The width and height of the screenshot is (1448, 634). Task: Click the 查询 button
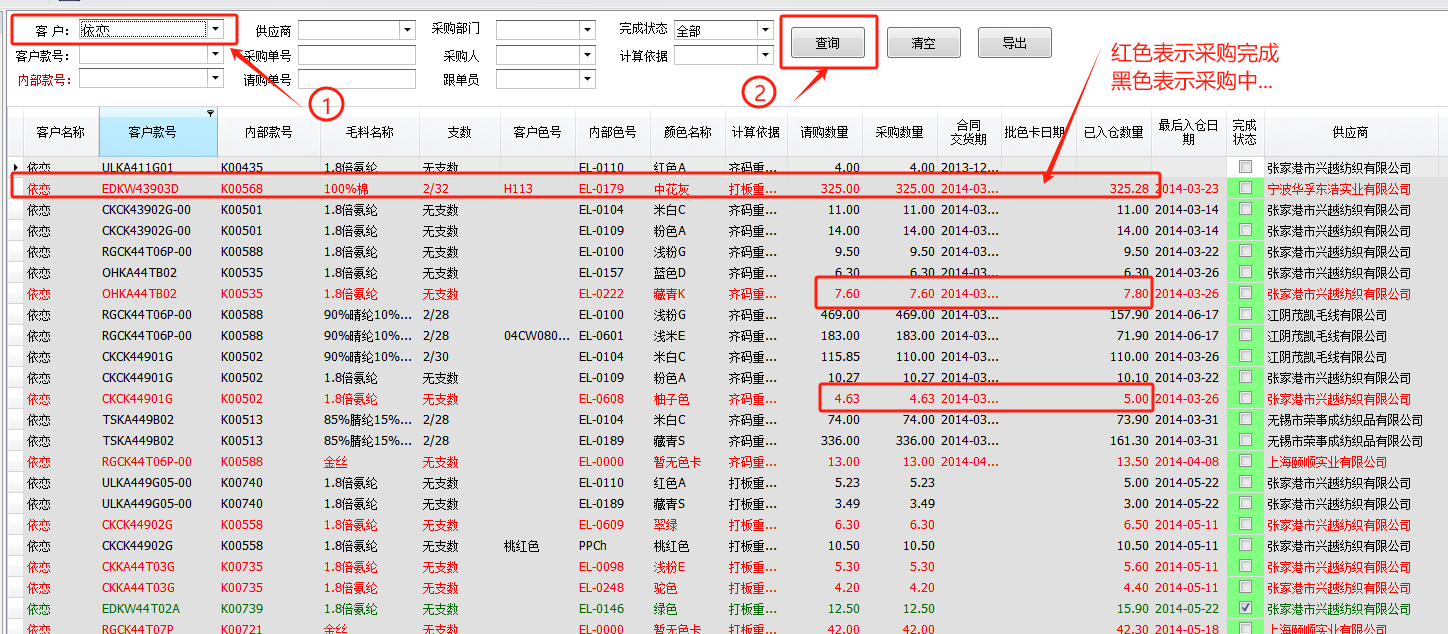pos(827,43)
